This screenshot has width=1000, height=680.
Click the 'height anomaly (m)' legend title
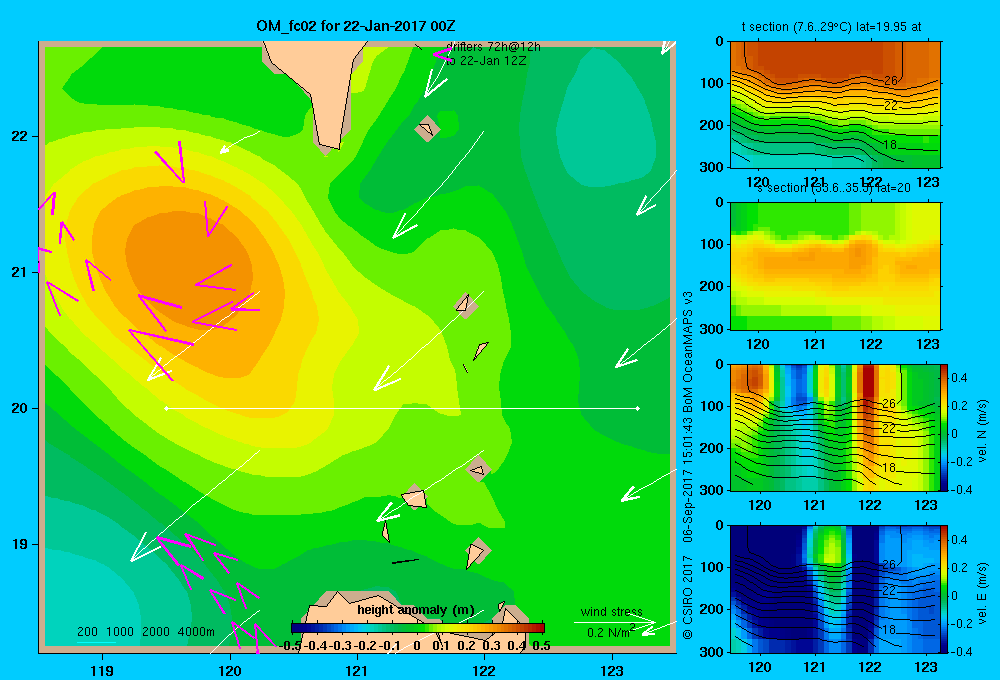416,610
